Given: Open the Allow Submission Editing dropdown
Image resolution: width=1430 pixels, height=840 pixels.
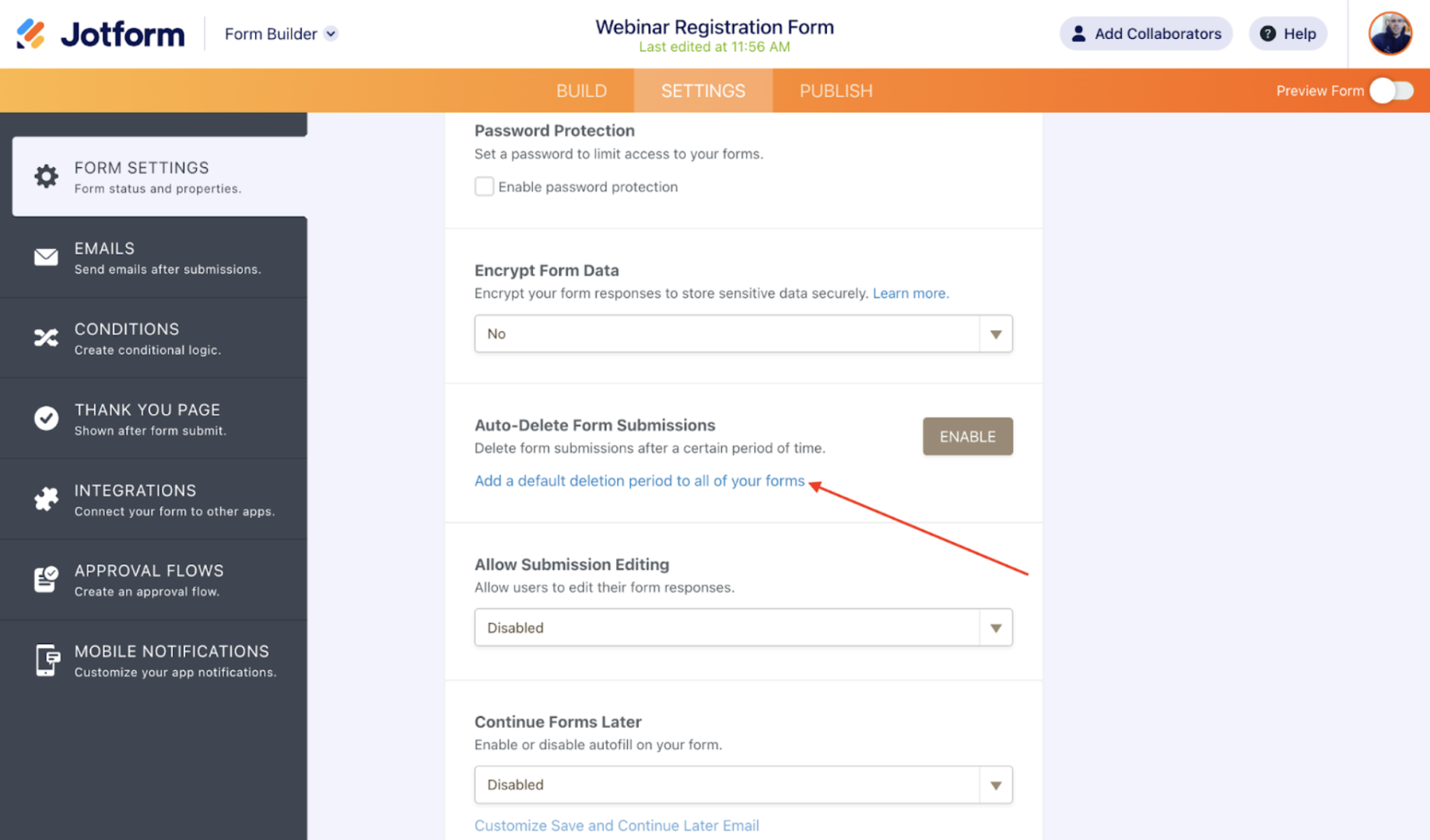Looking at the screenshot, I should point(743,628).
